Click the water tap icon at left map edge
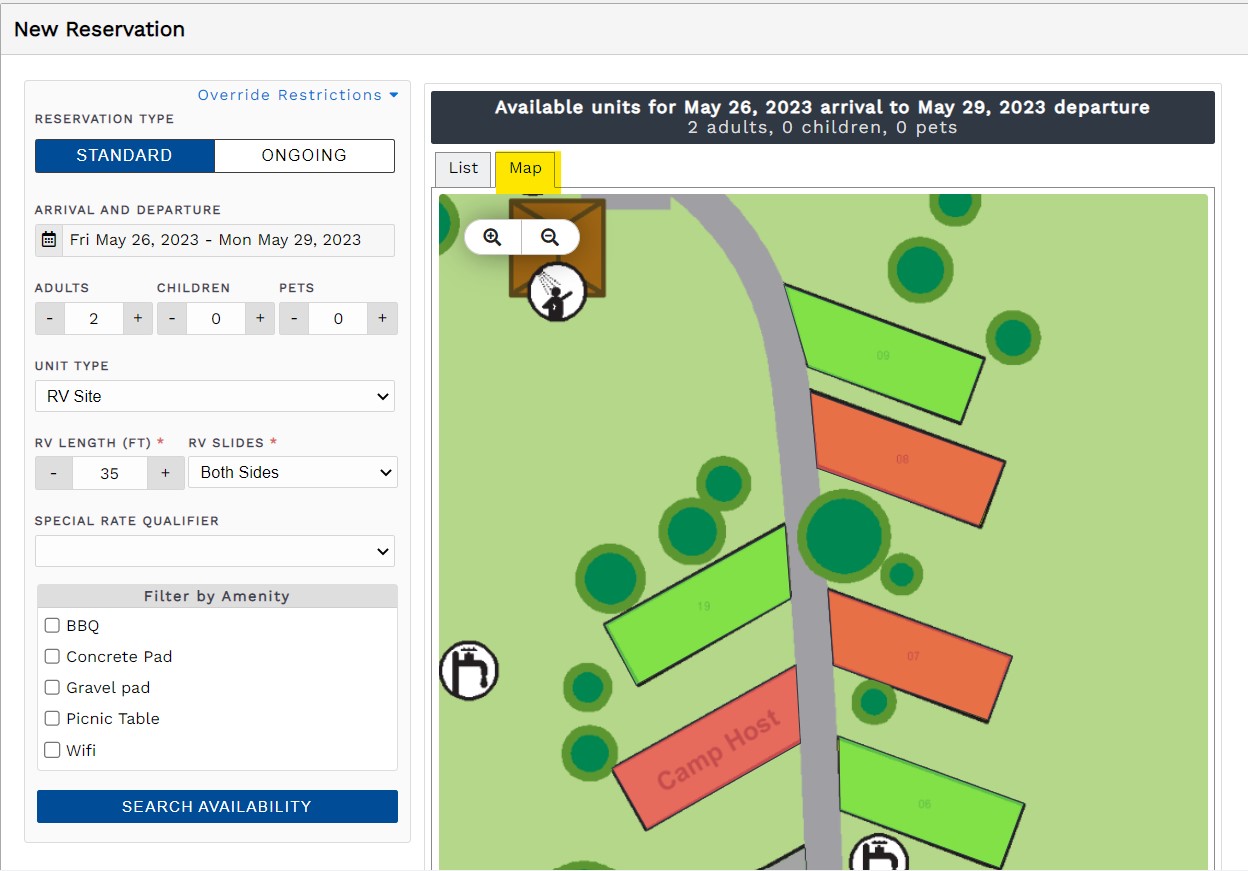The width and height of the screenshot is (1248, 871). pyautogui.click(x=468, y=670)
